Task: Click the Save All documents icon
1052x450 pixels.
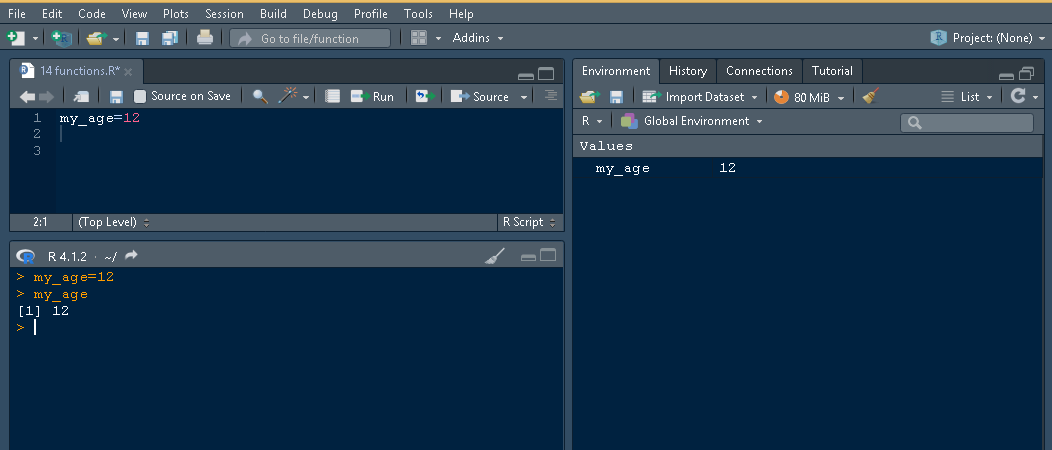Action: 170,38
